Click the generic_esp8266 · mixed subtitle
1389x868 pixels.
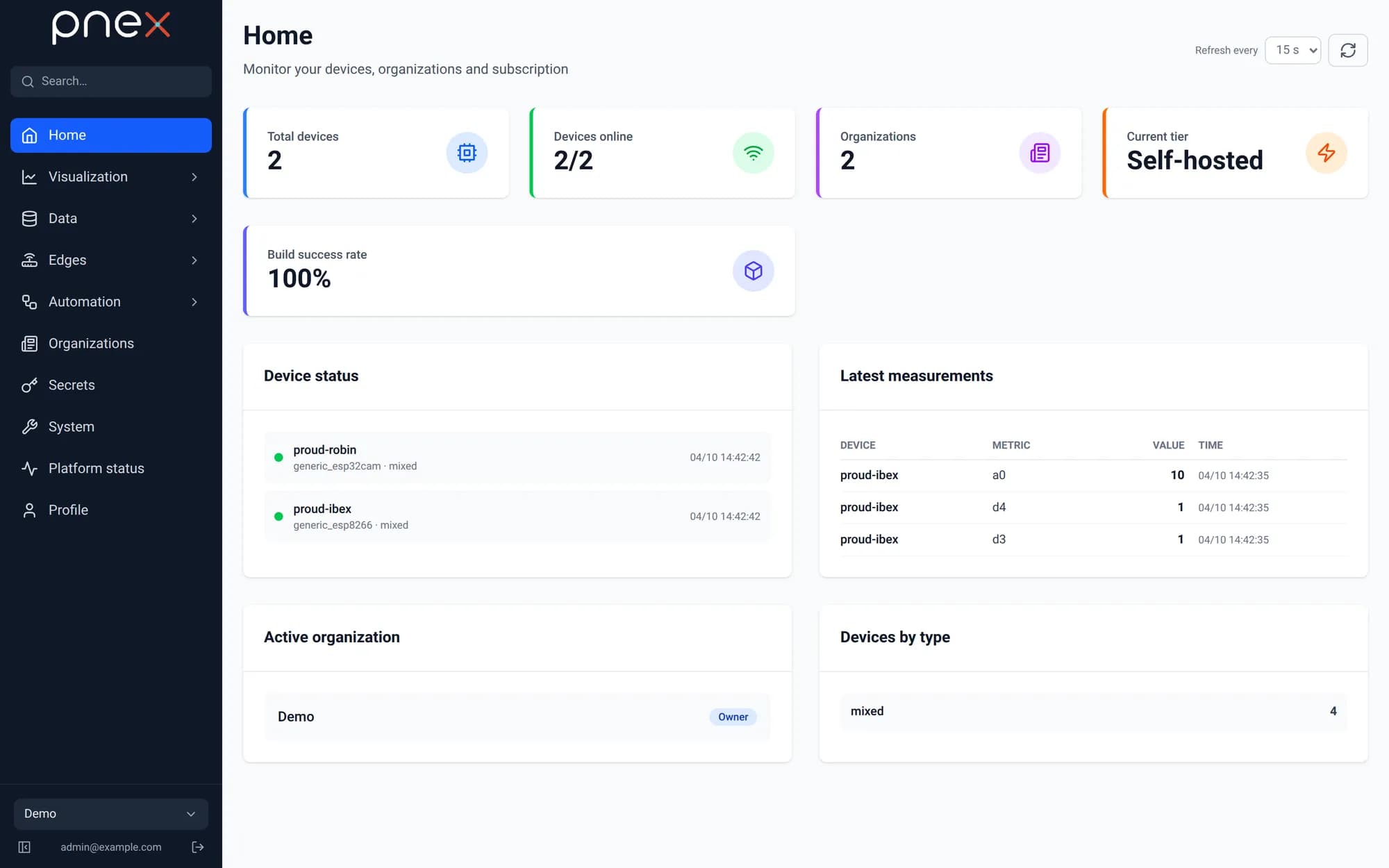(351, 525)
